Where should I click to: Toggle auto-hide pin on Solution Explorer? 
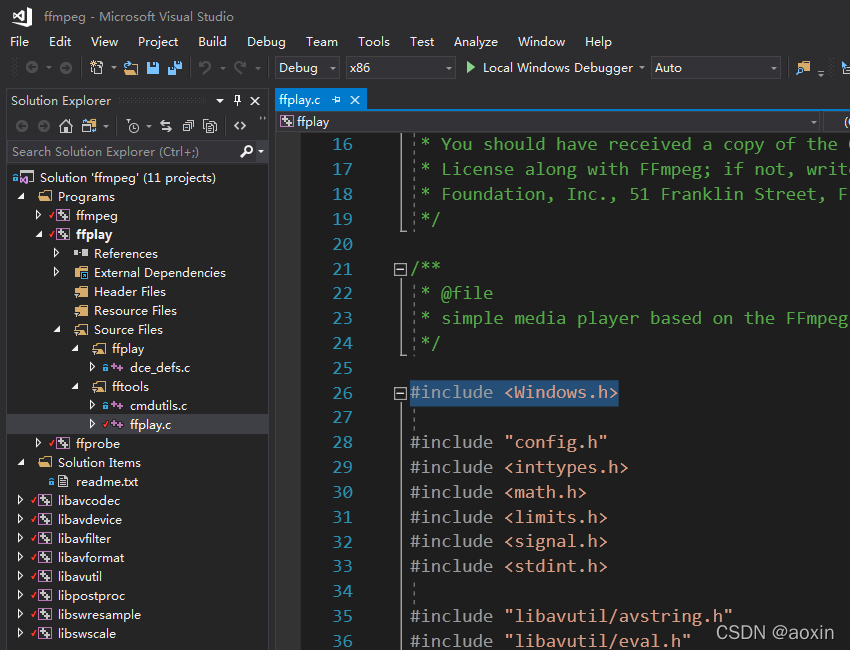237,100
